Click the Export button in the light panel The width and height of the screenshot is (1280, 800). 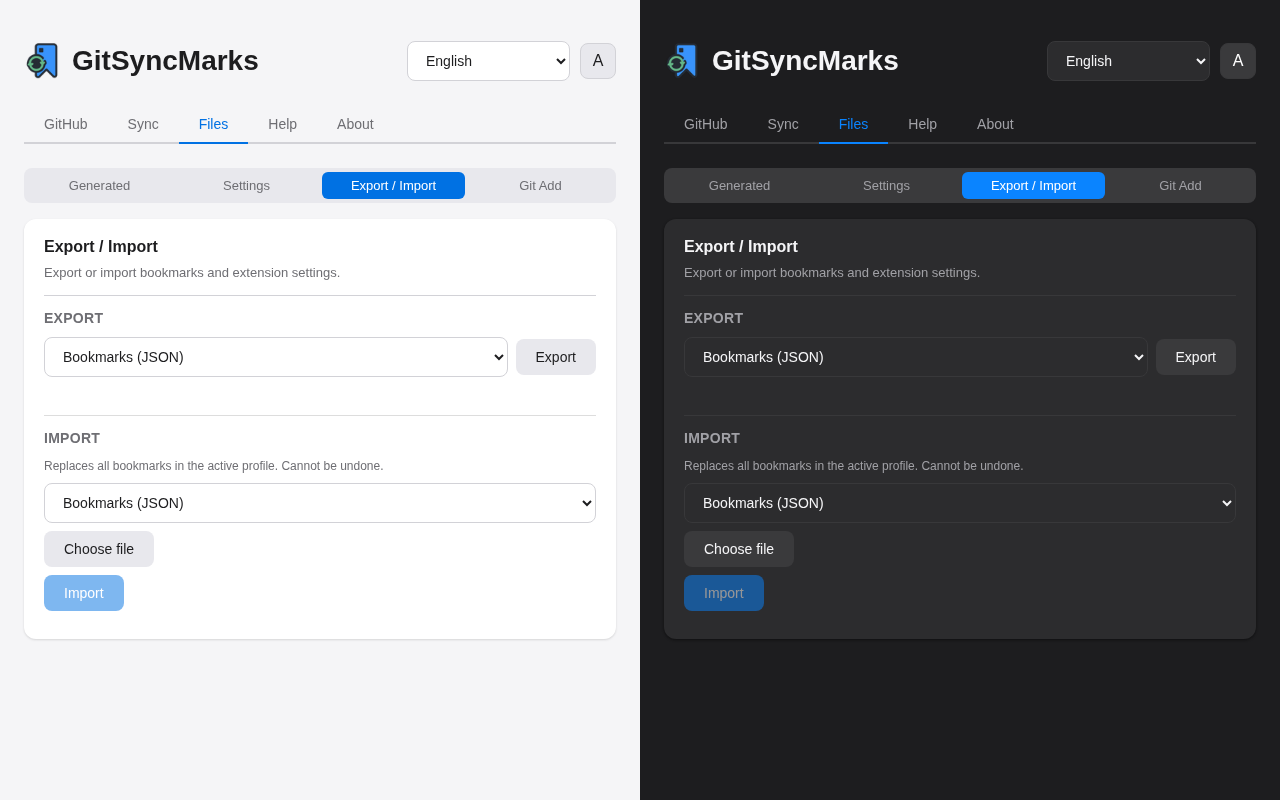coord(556,357)
